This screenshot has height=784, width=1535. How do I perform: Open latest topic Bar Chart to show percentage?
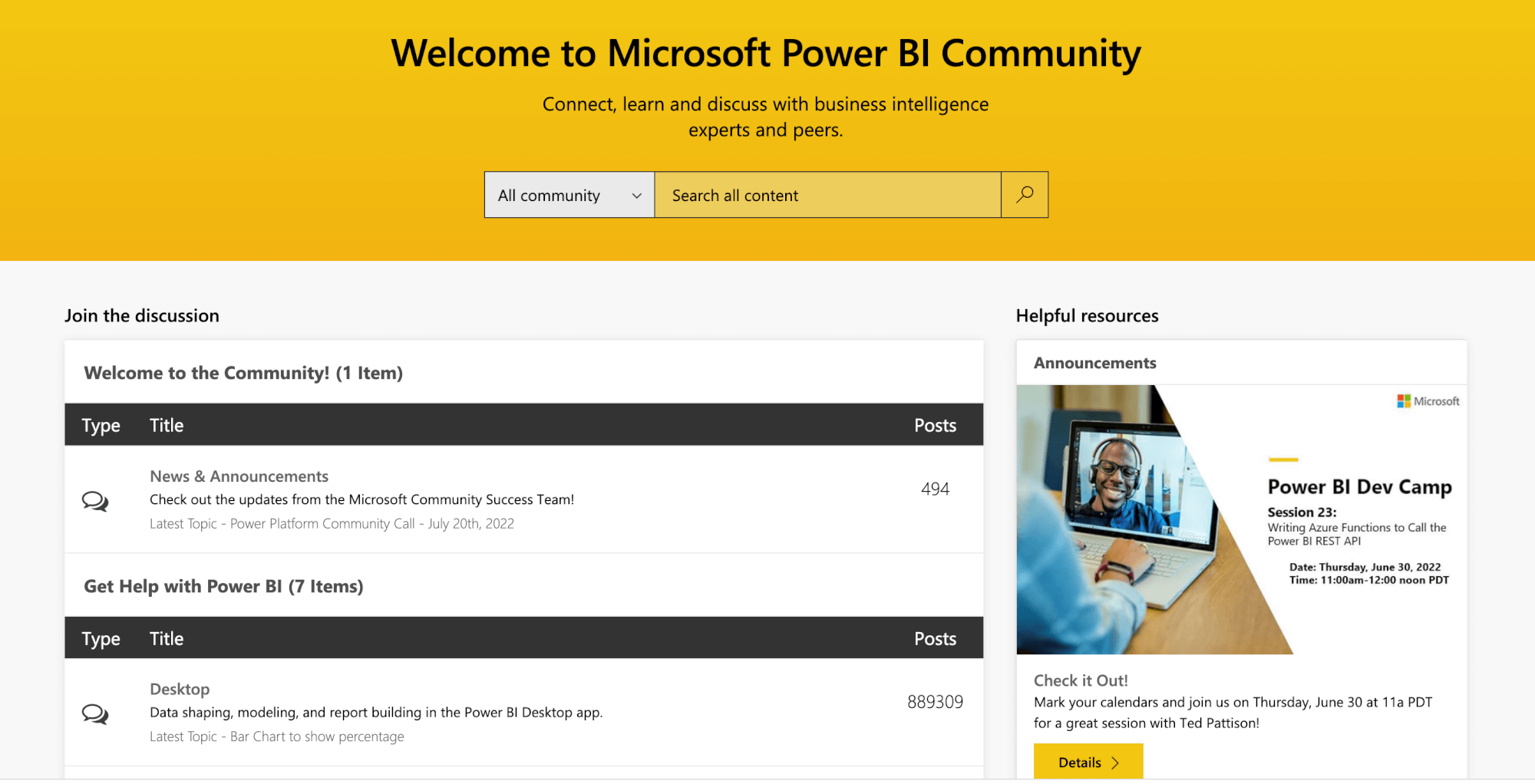coord(317,736)
